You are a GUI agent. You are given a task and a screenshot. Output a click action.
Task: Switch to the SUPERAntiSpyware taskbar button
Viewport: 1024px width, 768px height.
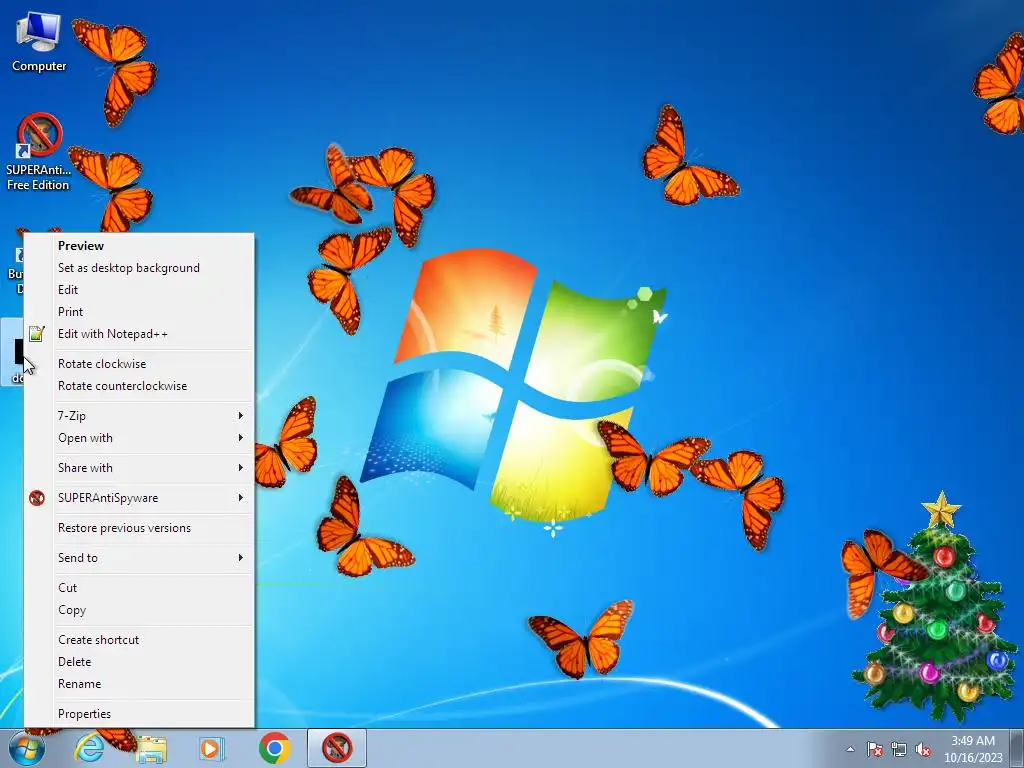[x=337, y=748]
